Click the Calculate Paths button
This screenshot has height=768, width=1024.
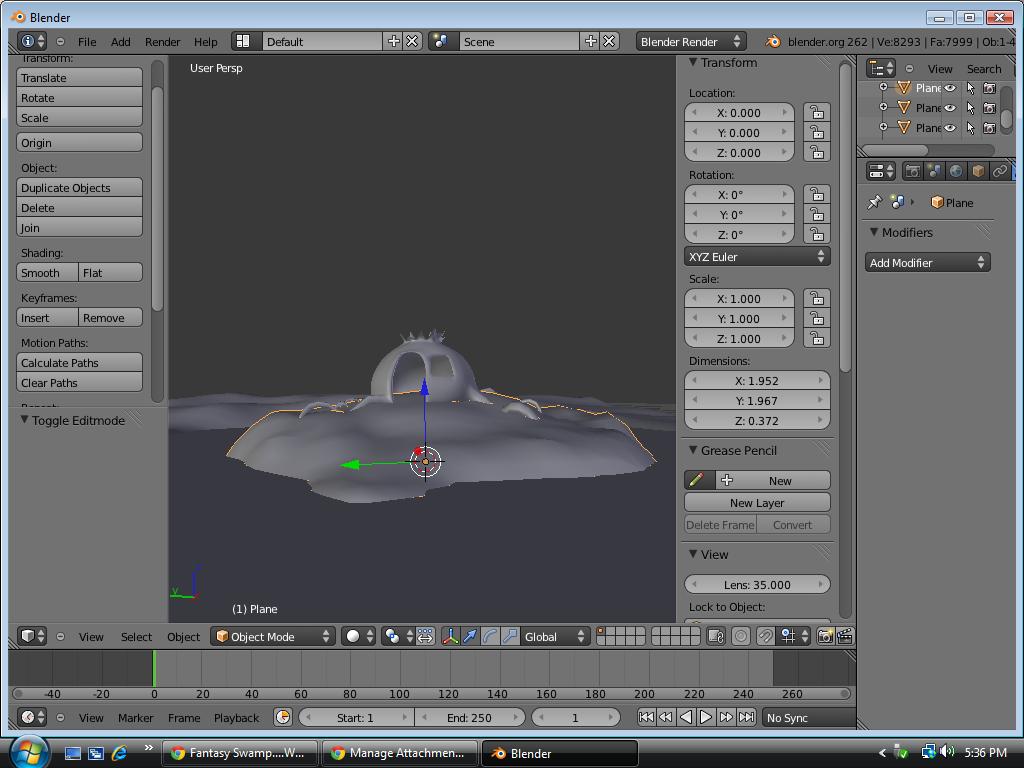(79, 362)
